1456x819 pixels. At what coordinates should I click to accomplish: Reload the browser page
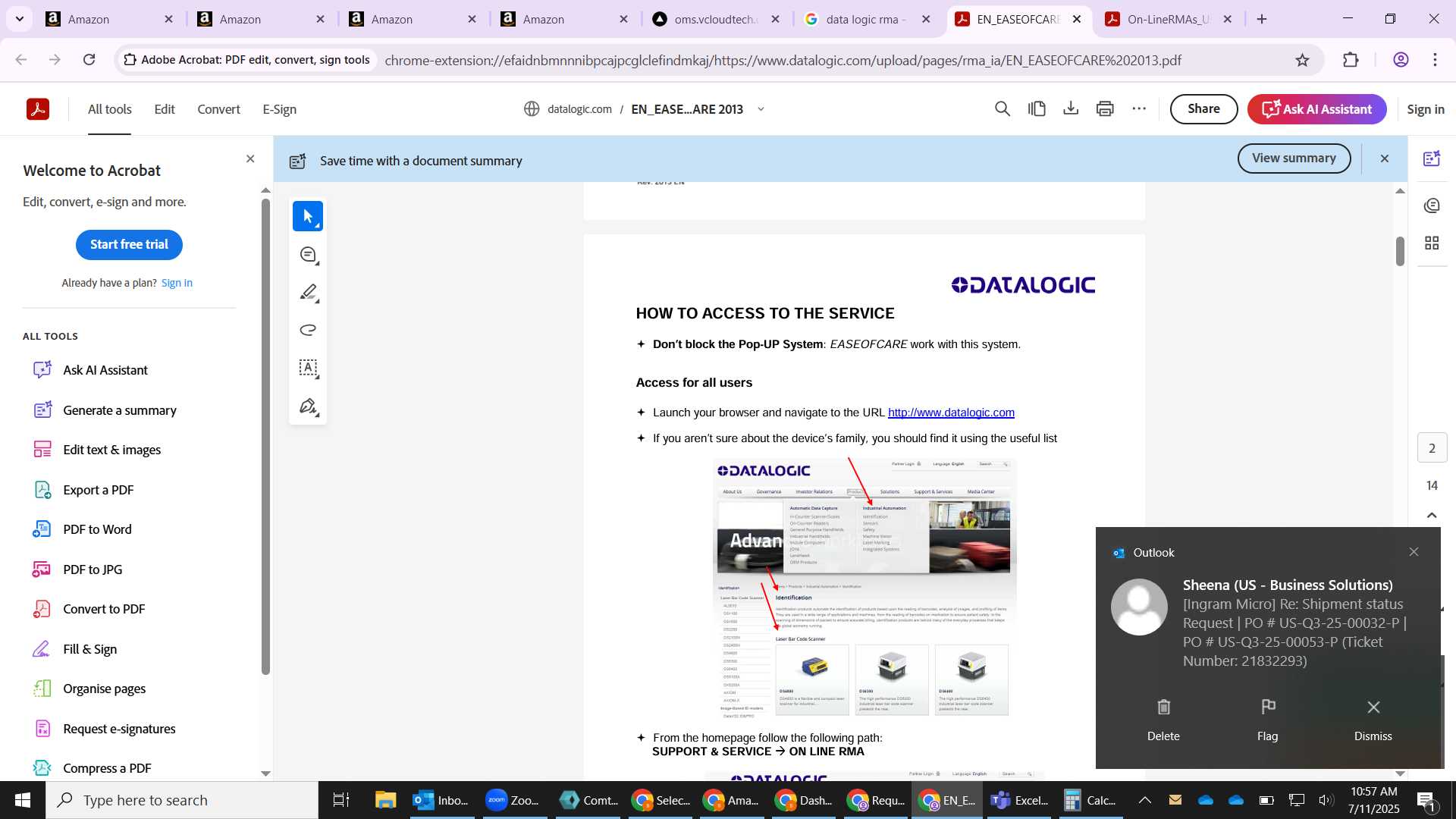coord(89,60)
